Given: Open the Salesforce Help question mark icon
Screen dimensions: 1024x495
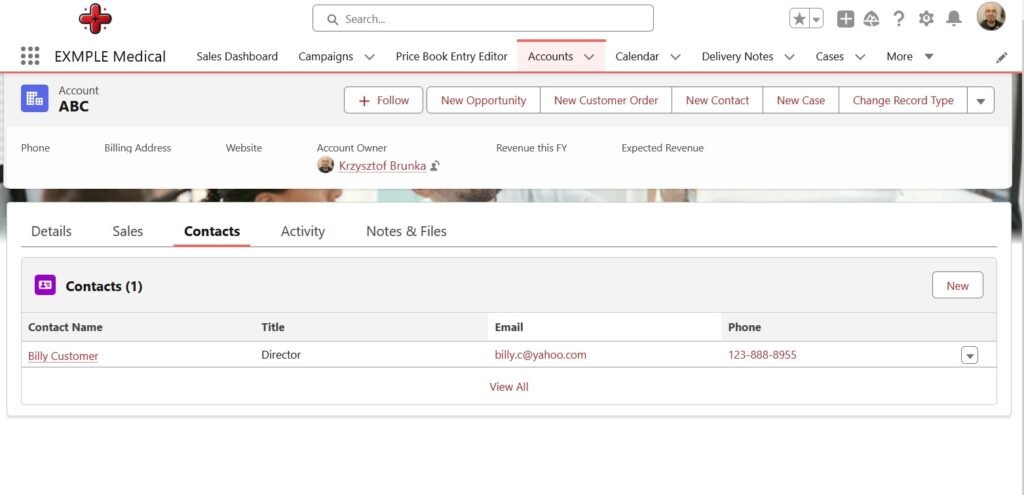Looking at the screenshot, I should (899, 19).
